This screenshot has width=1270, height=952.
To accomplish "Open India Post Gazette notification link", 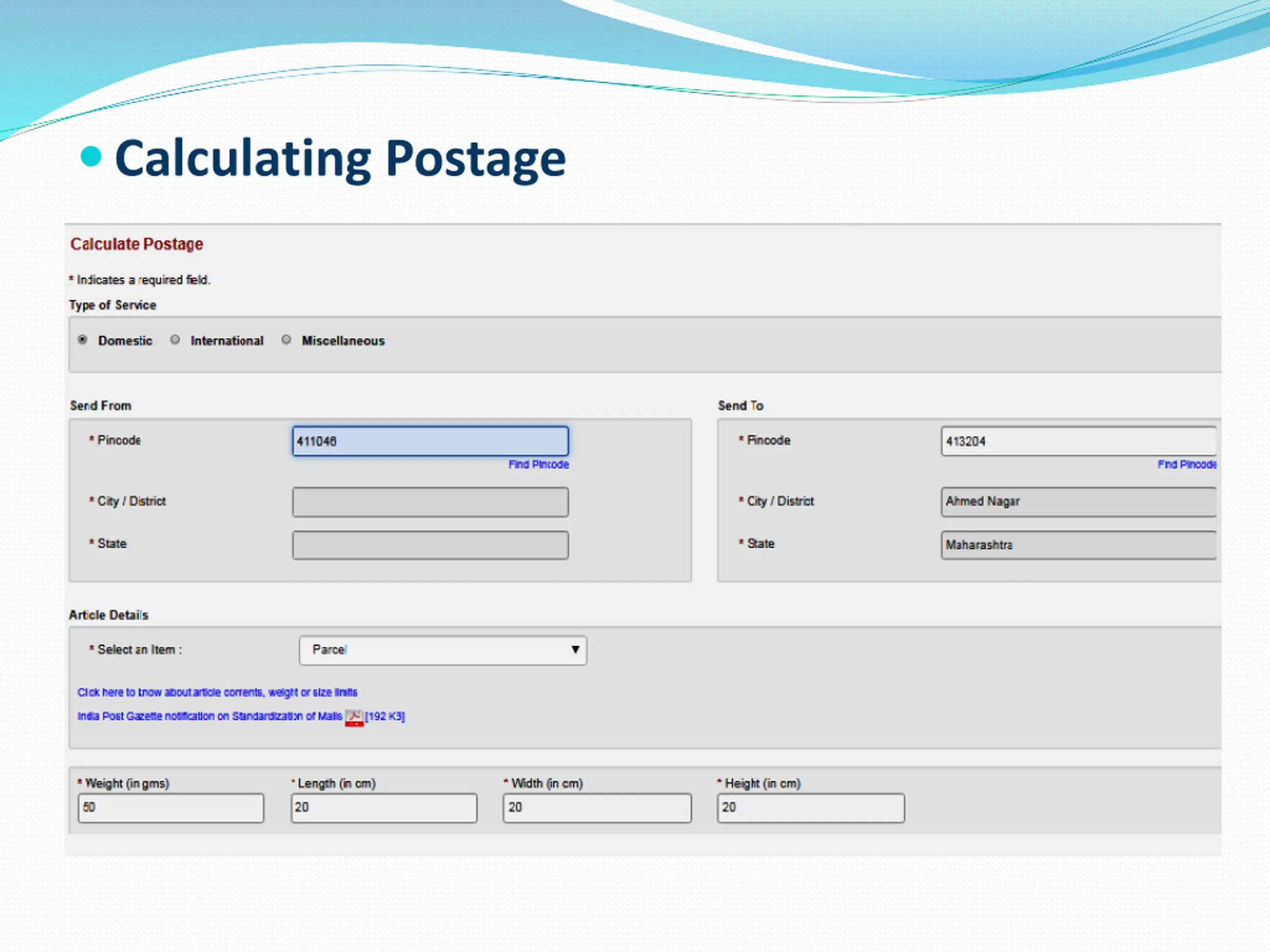I will point(209,716).
